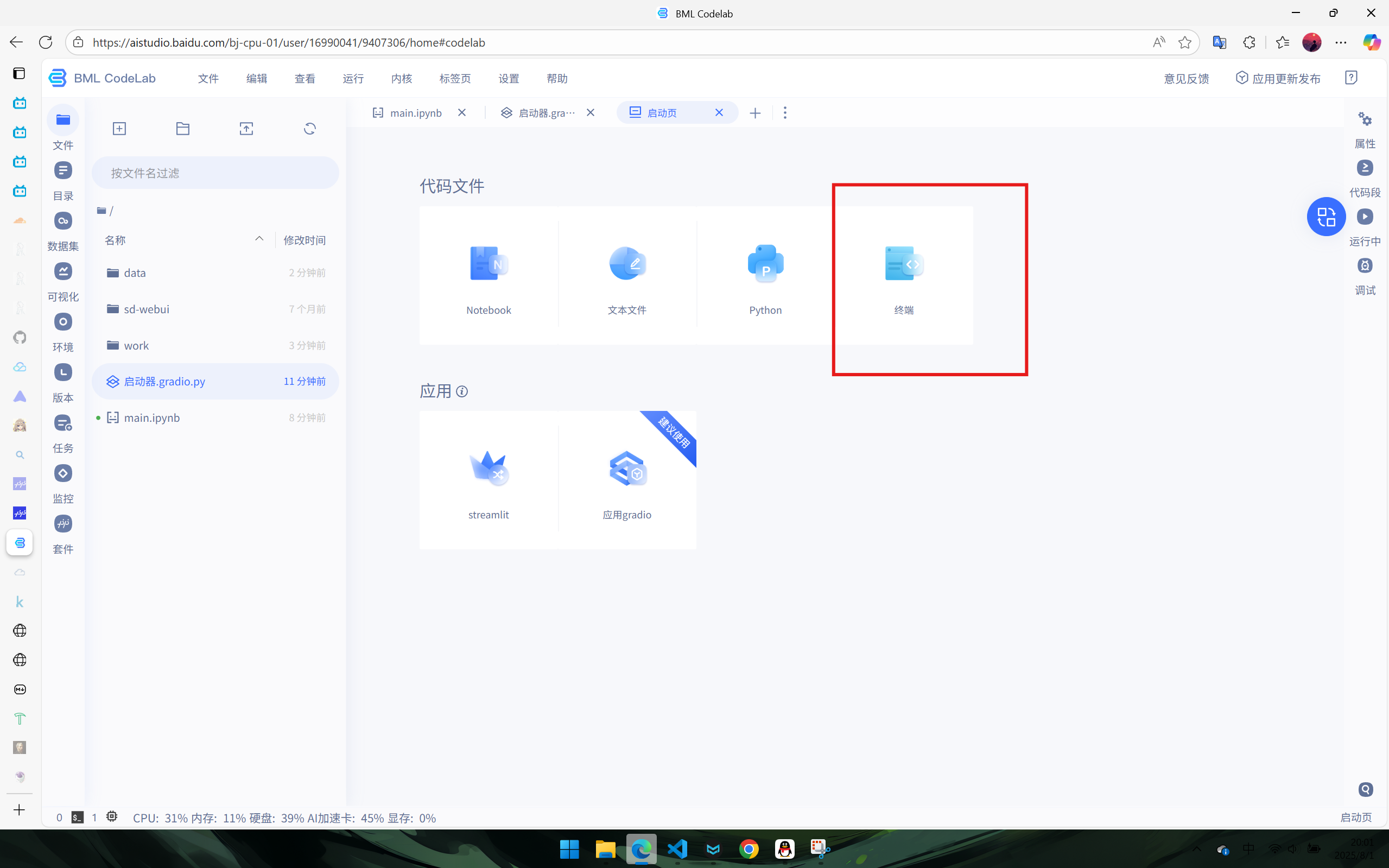Expand the data folder
Image resolution: width=1389 pixels, height=868 pixels.
pos(135,273)
